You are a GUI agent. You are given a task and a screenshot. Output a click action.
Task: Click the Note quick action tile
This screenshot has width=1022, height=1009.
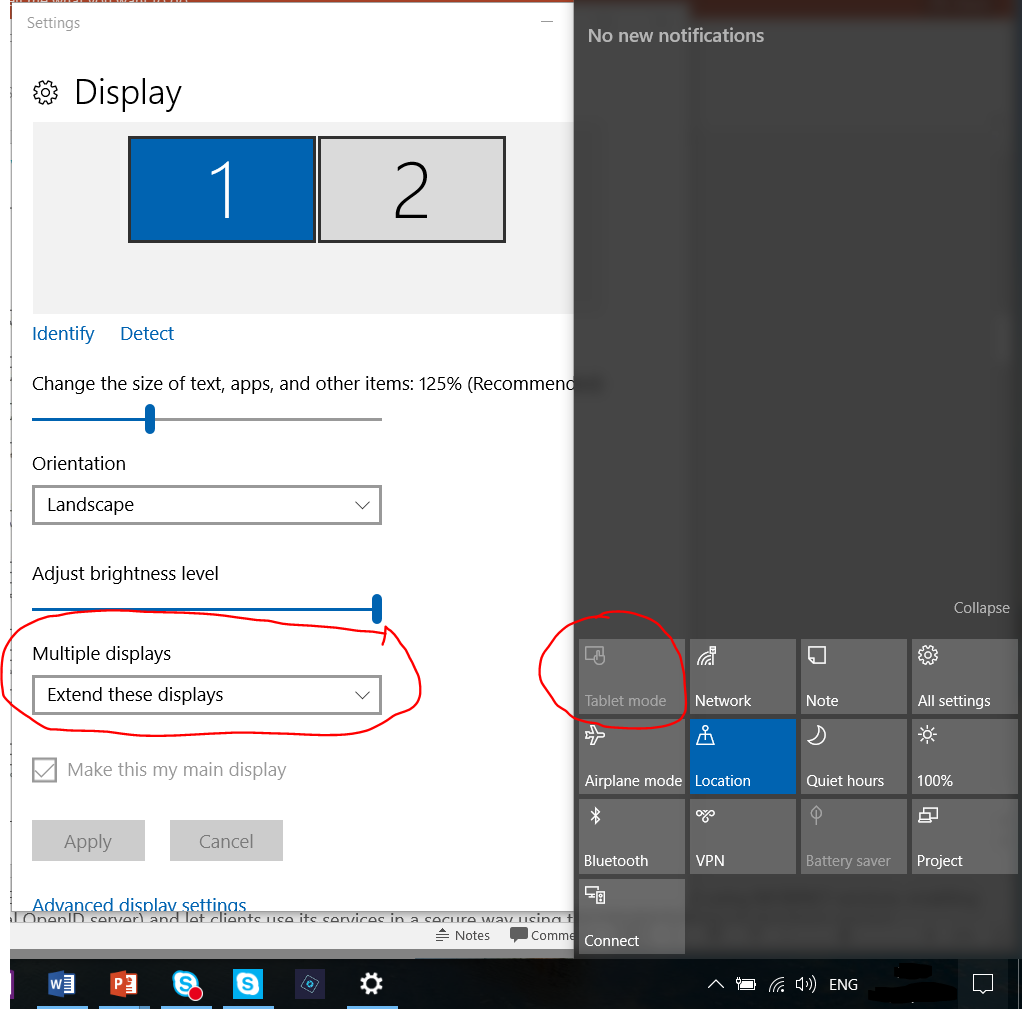853,677
